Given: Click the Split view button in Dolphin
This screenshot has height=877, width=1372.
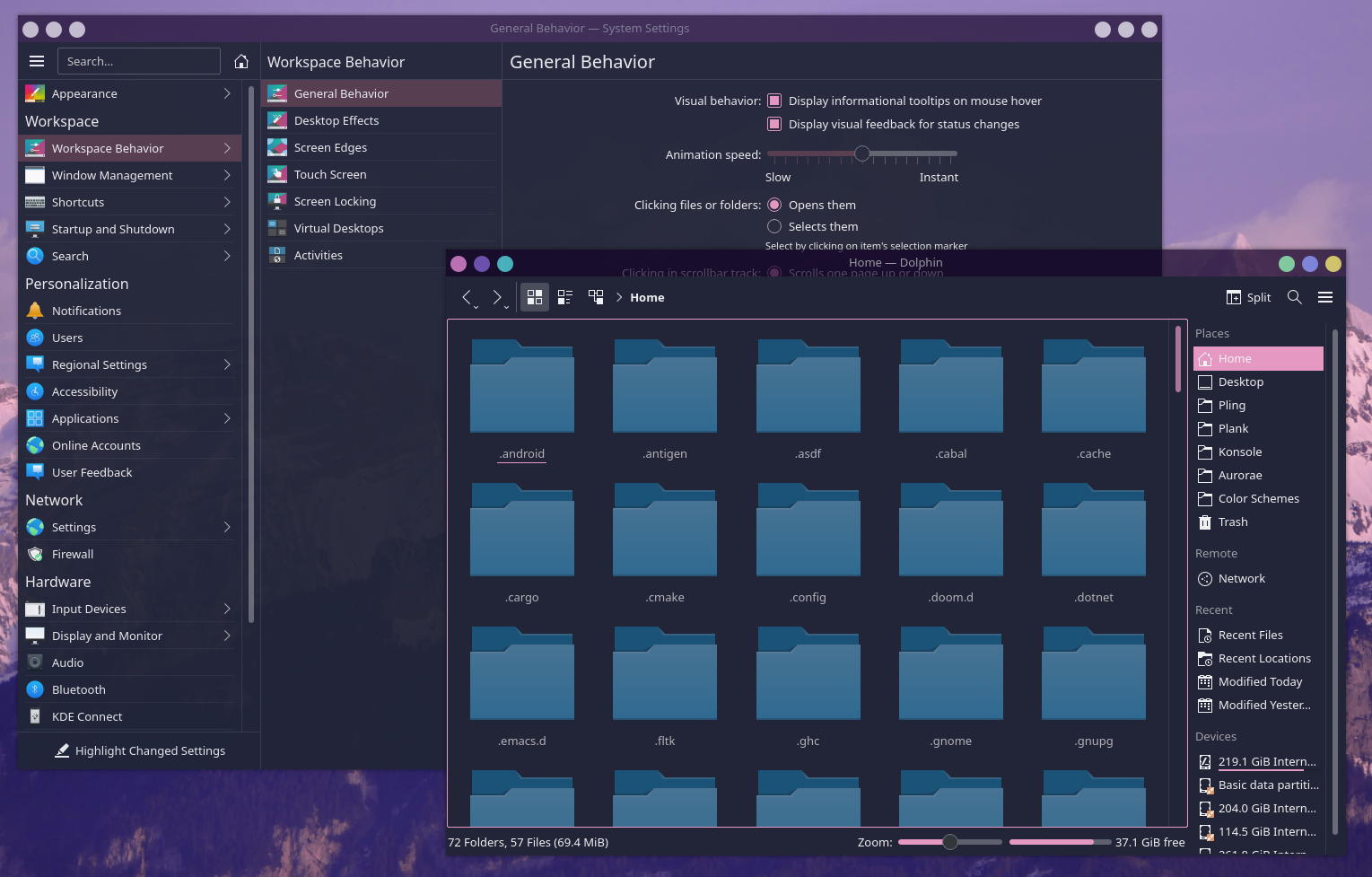Looking at the screenshot, I should point(1248,297).
